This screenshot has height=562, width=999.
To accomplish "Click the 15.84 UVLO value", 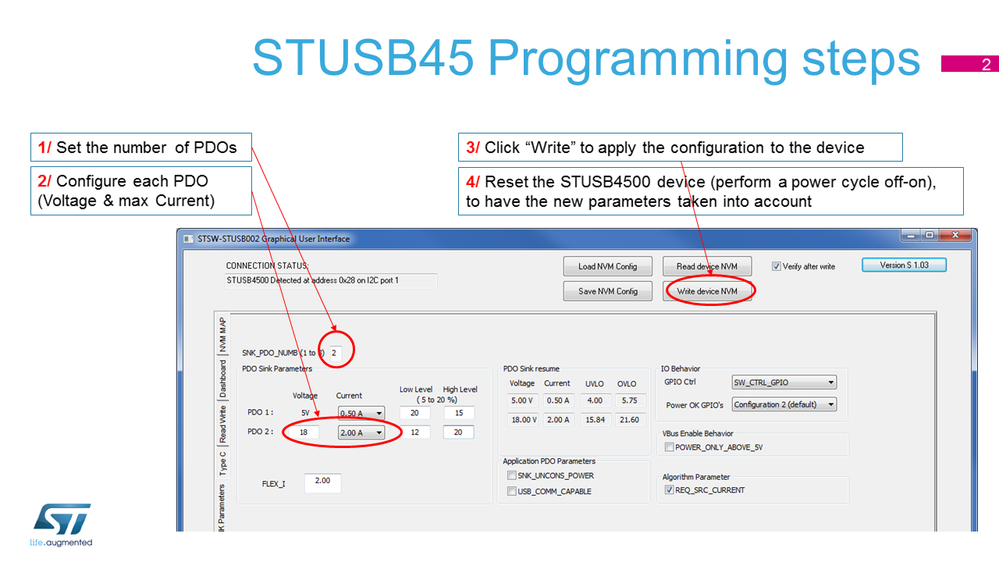I will tap(595, 419).
